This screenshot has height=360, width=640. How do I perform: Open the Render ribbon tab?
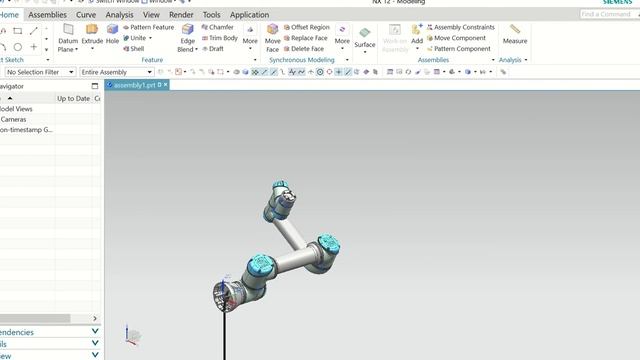coord(181,15)
